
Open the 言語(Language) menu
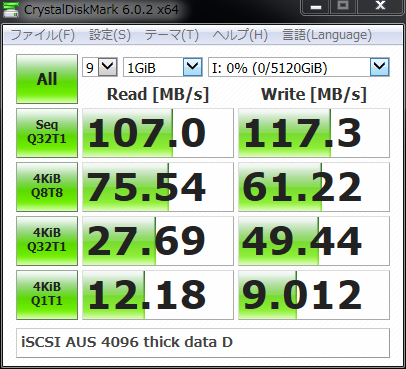(x=327, y=35)
